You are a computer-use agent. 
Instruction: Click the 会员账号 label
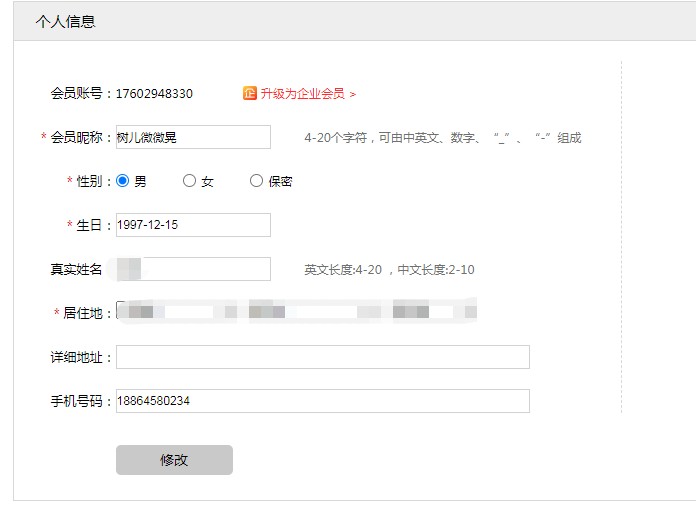80,94
